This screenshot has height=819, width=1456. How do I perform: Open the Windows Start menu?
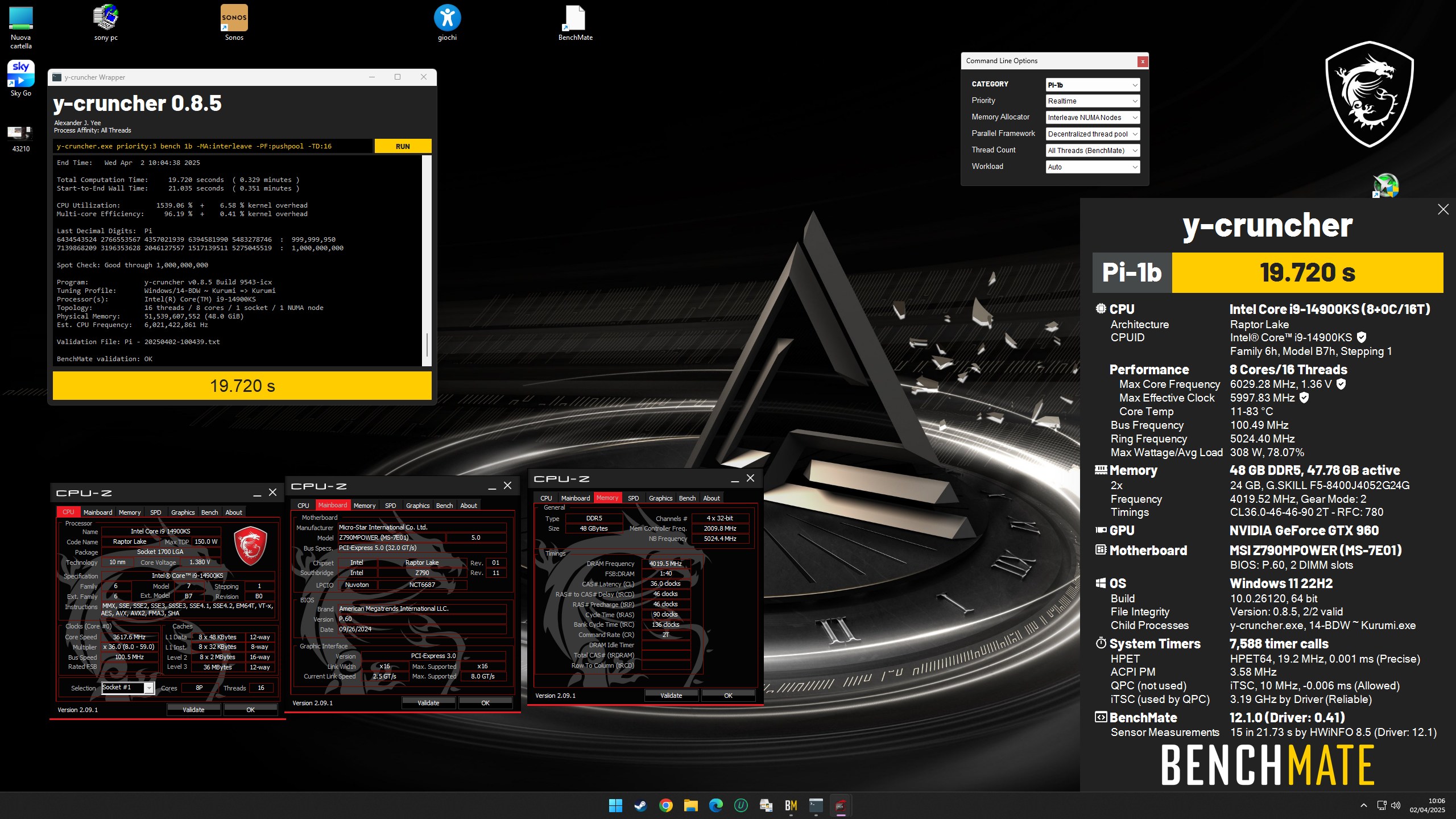point(615,805)
